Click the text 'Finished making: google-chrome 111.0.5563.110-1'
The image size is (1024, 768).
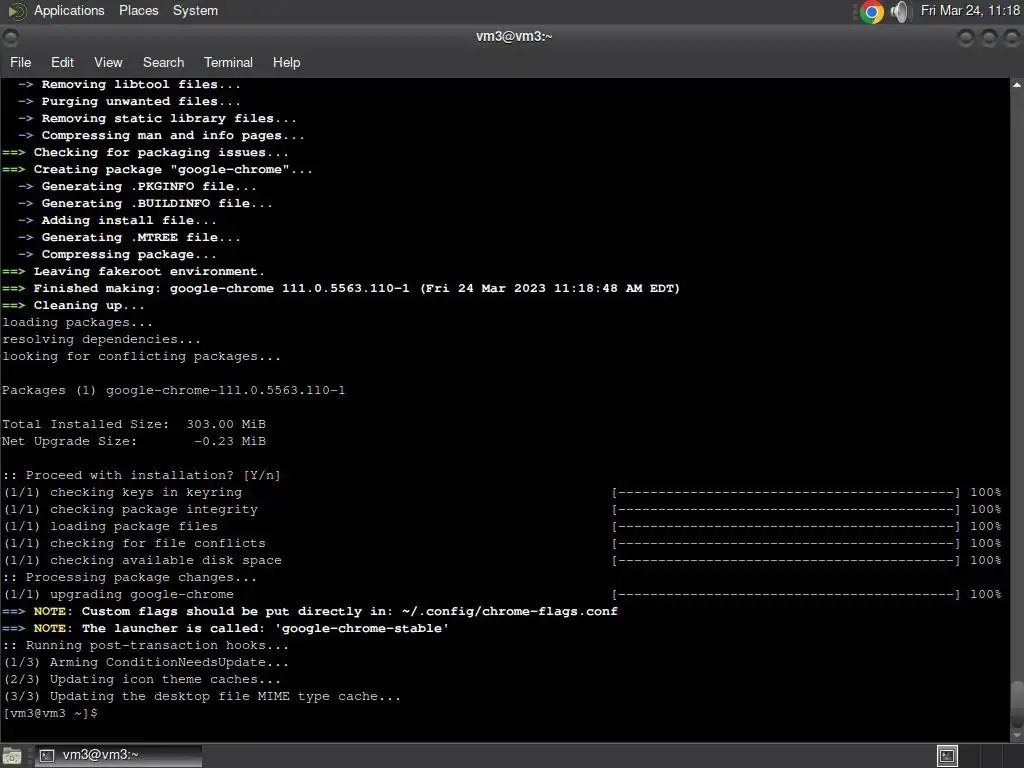[x=221, y=288]
